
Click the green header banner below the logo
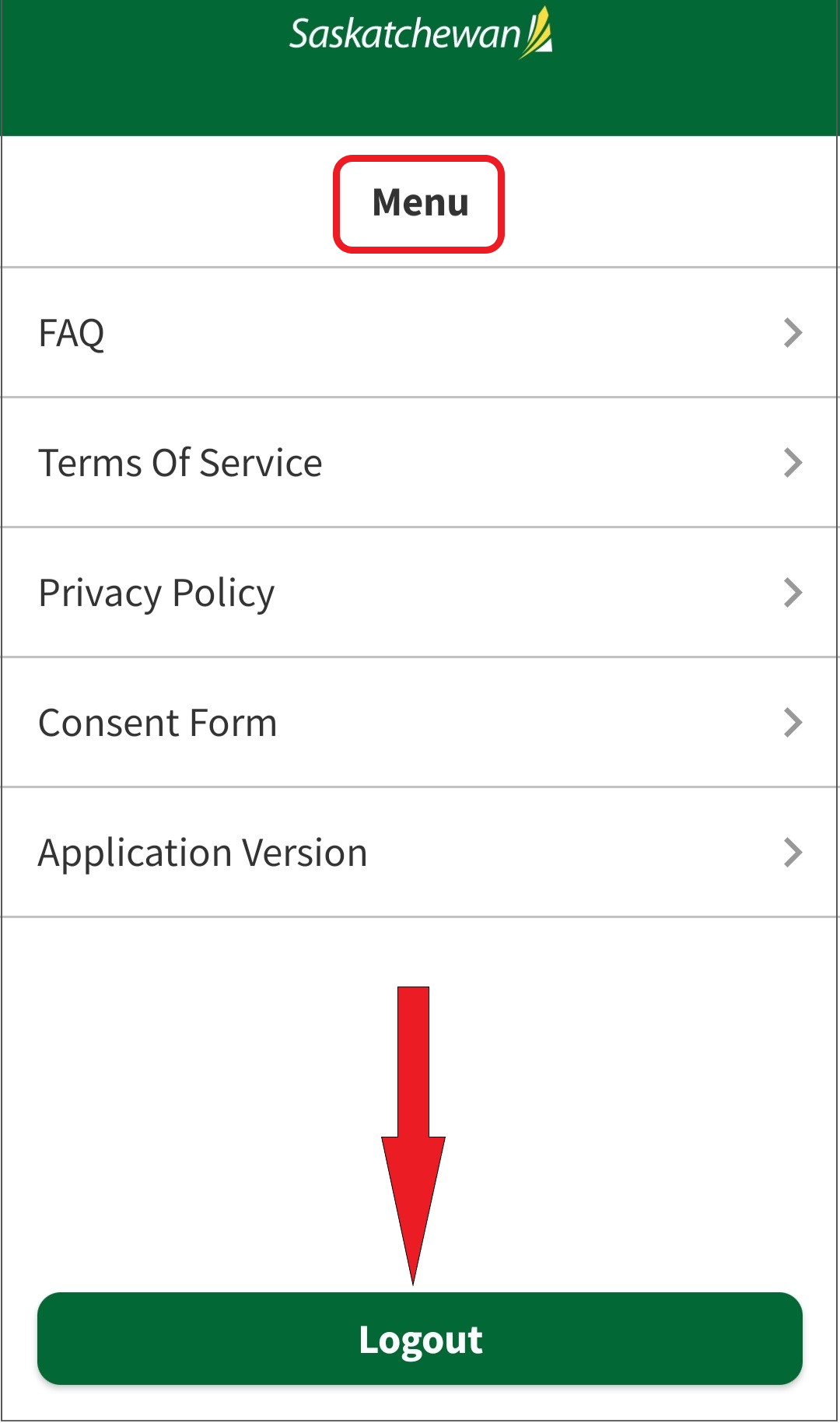point(420,101)
